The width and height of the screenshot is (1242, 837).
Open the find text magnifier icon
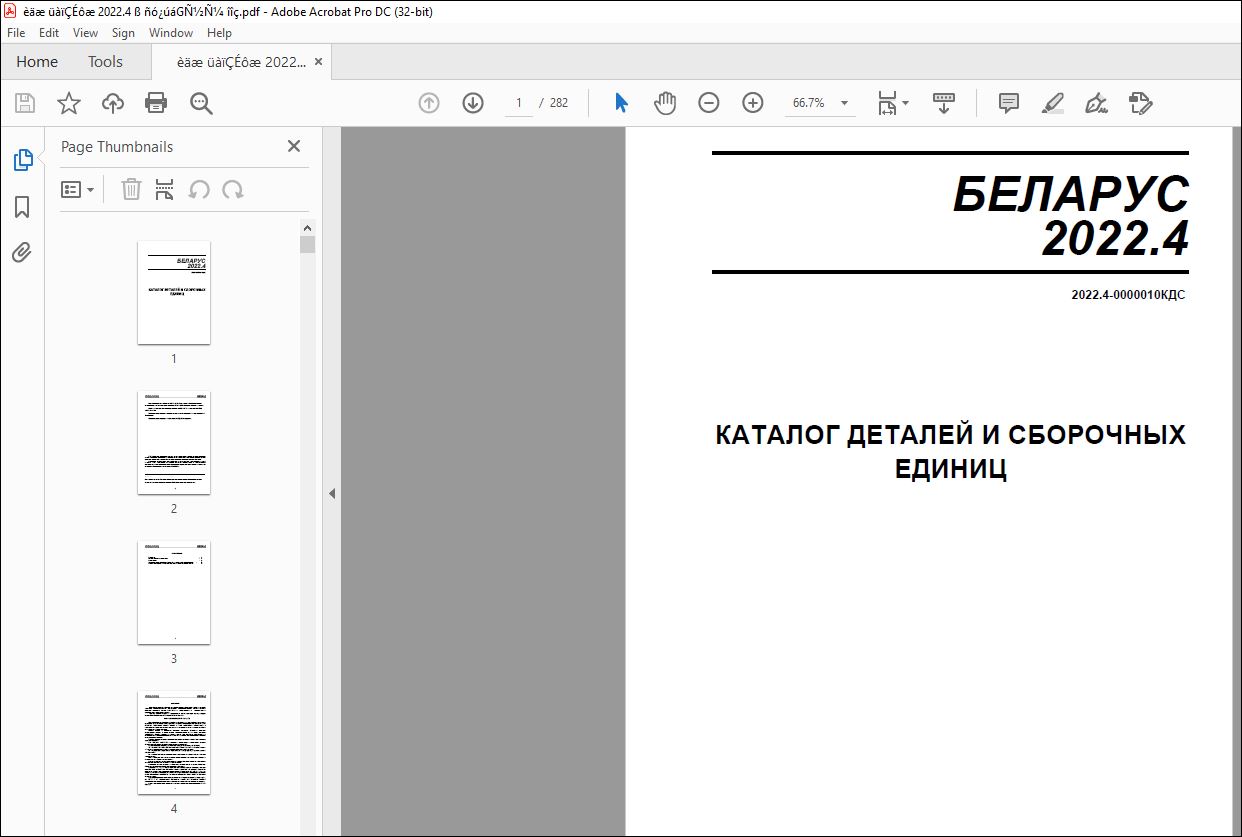coord(202,103)
